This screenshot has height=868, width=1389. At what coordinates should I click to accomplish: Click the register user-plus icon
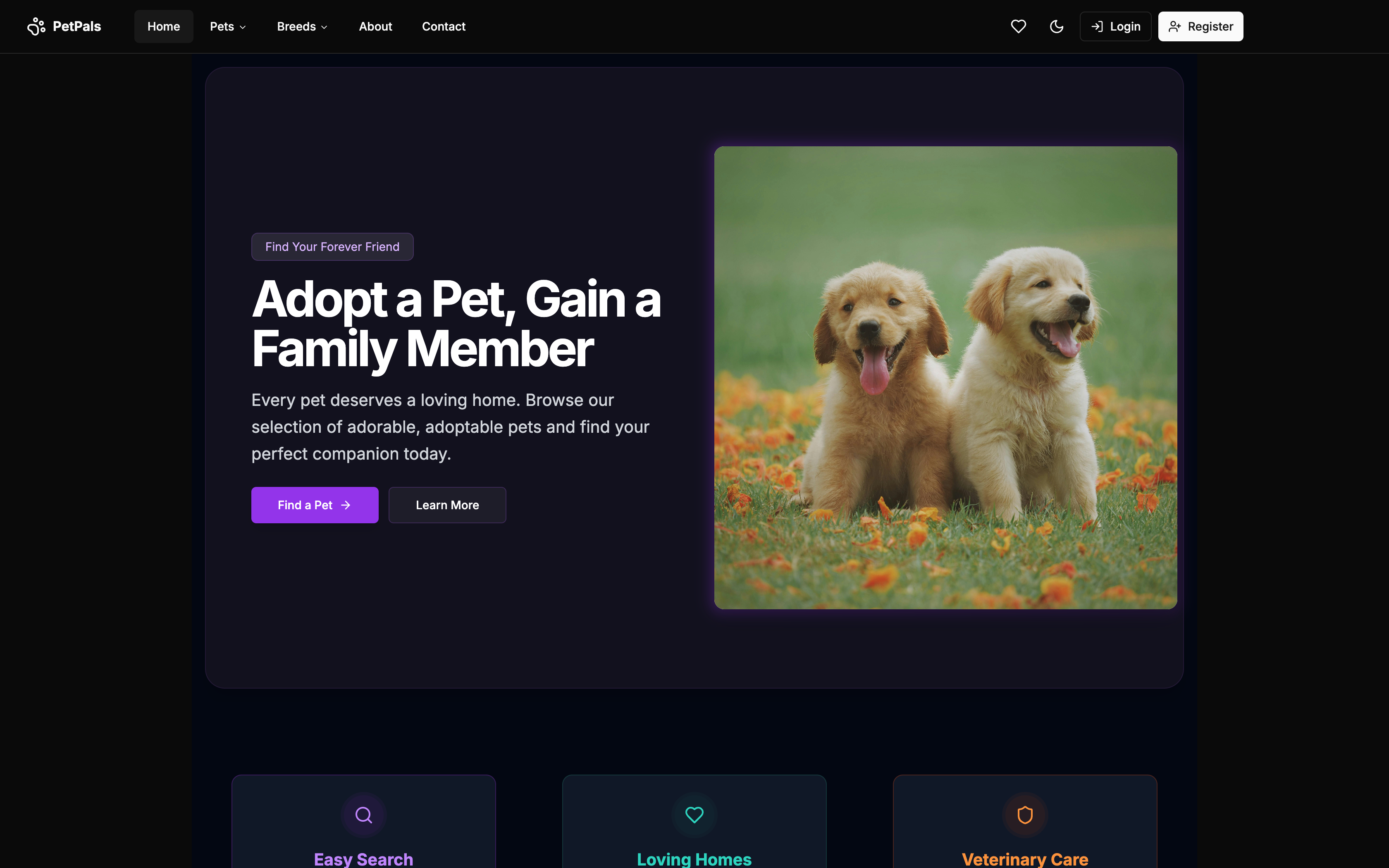[1174, 26]
